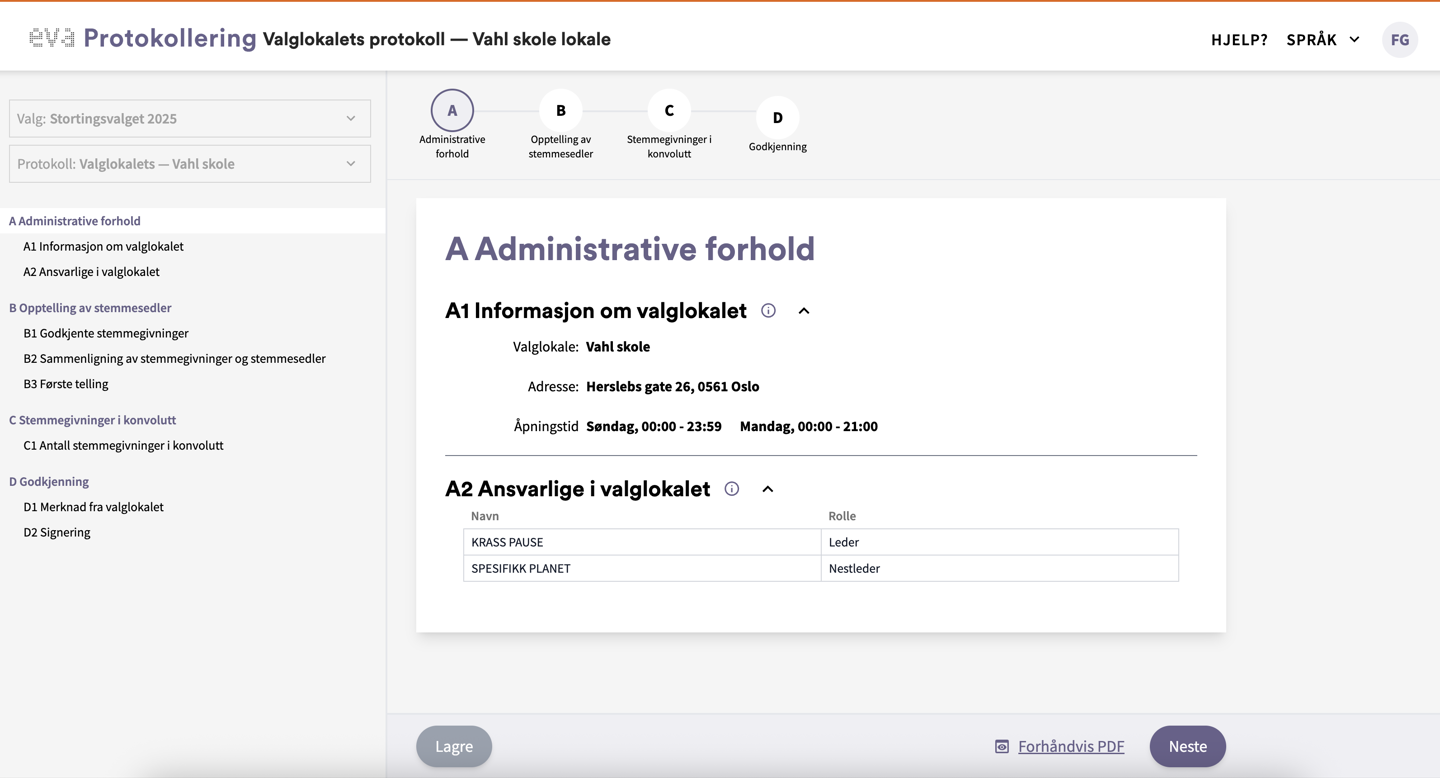Expand the SPRÅK language menu
The image size is (1440, 778).
click(1322, 39)
